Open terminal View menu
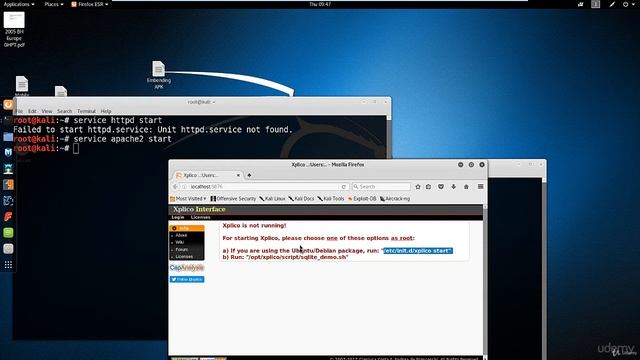The width and height of the screenshot is (640, 360). (x=47, y=111)
